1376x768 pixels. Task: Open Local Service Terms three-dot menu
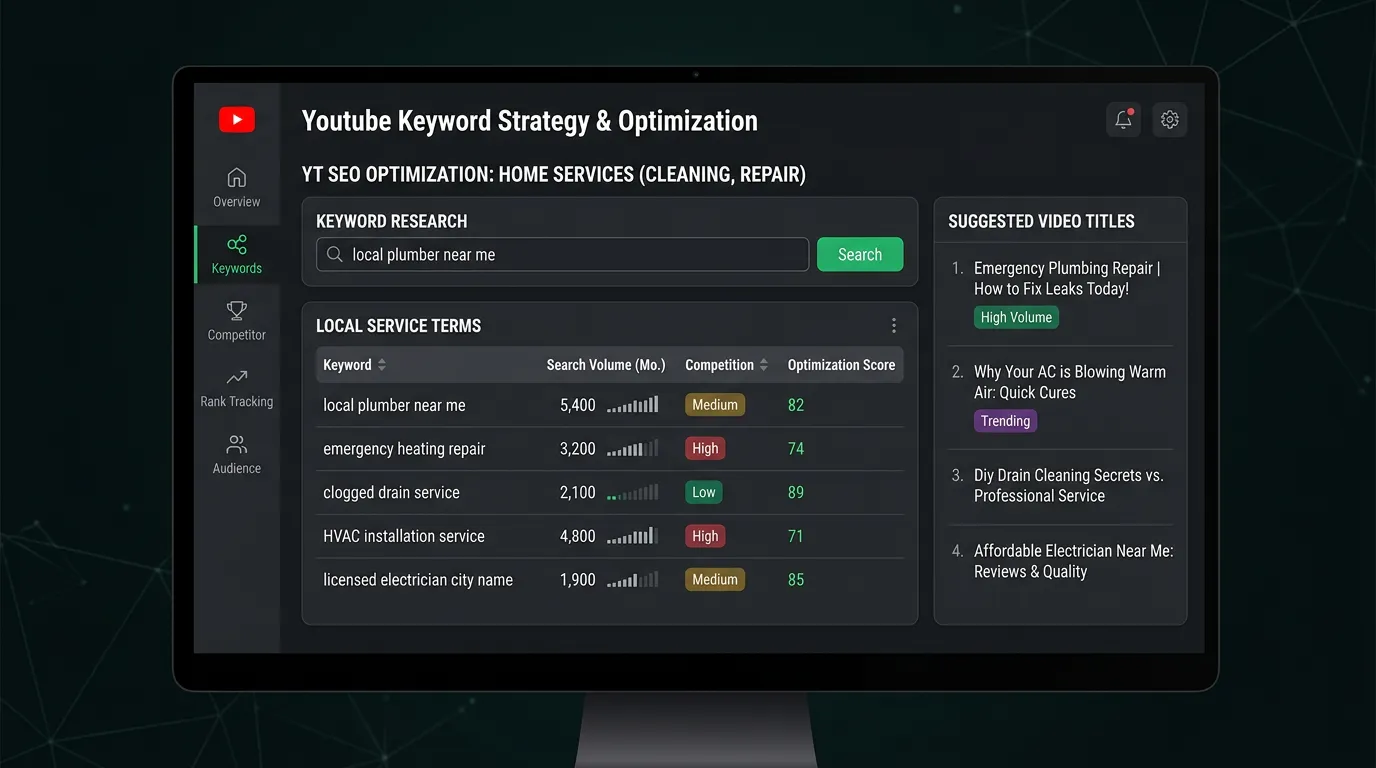pos(894,326)
